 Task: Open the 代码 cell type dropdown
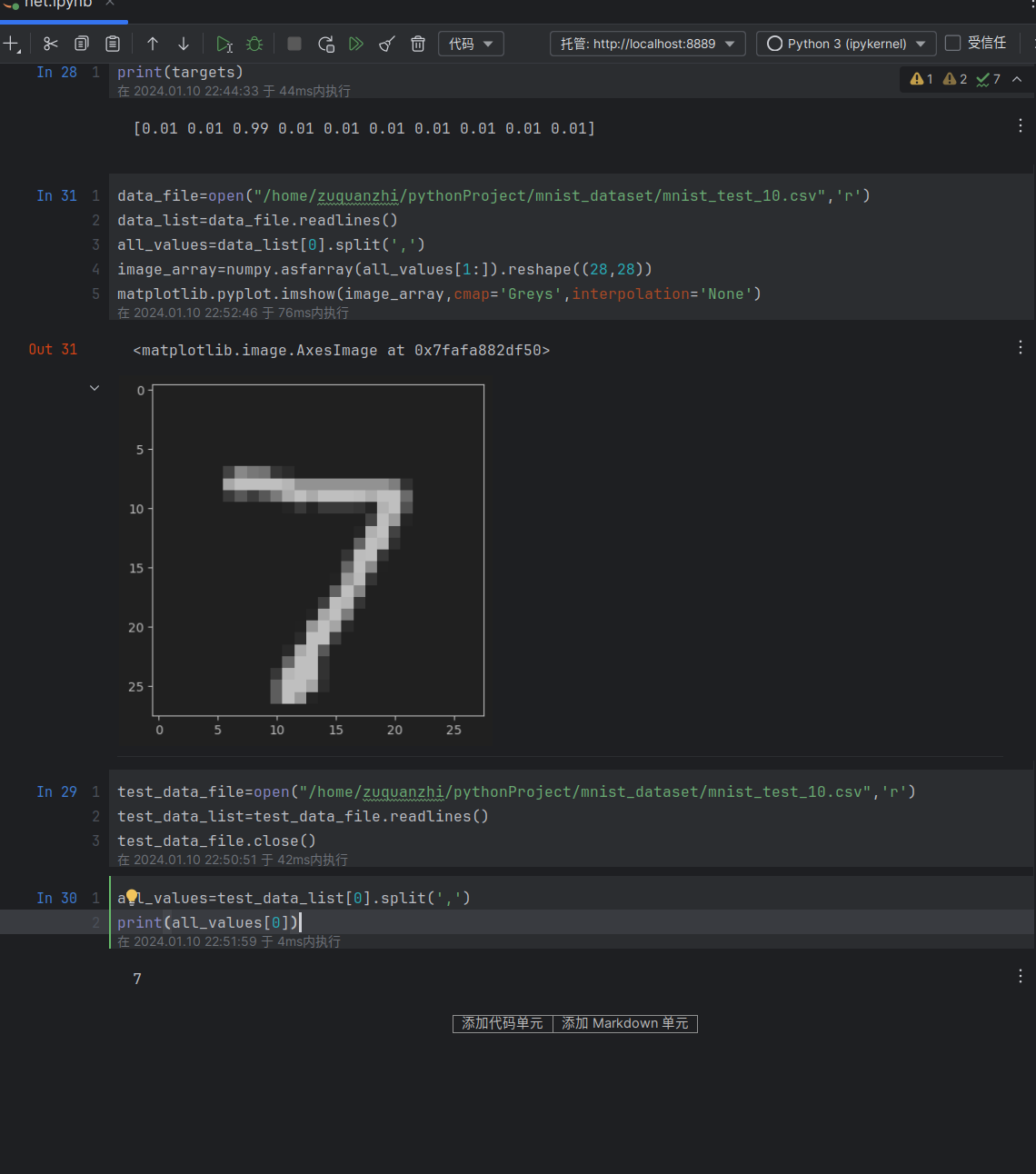pos(471,44)
